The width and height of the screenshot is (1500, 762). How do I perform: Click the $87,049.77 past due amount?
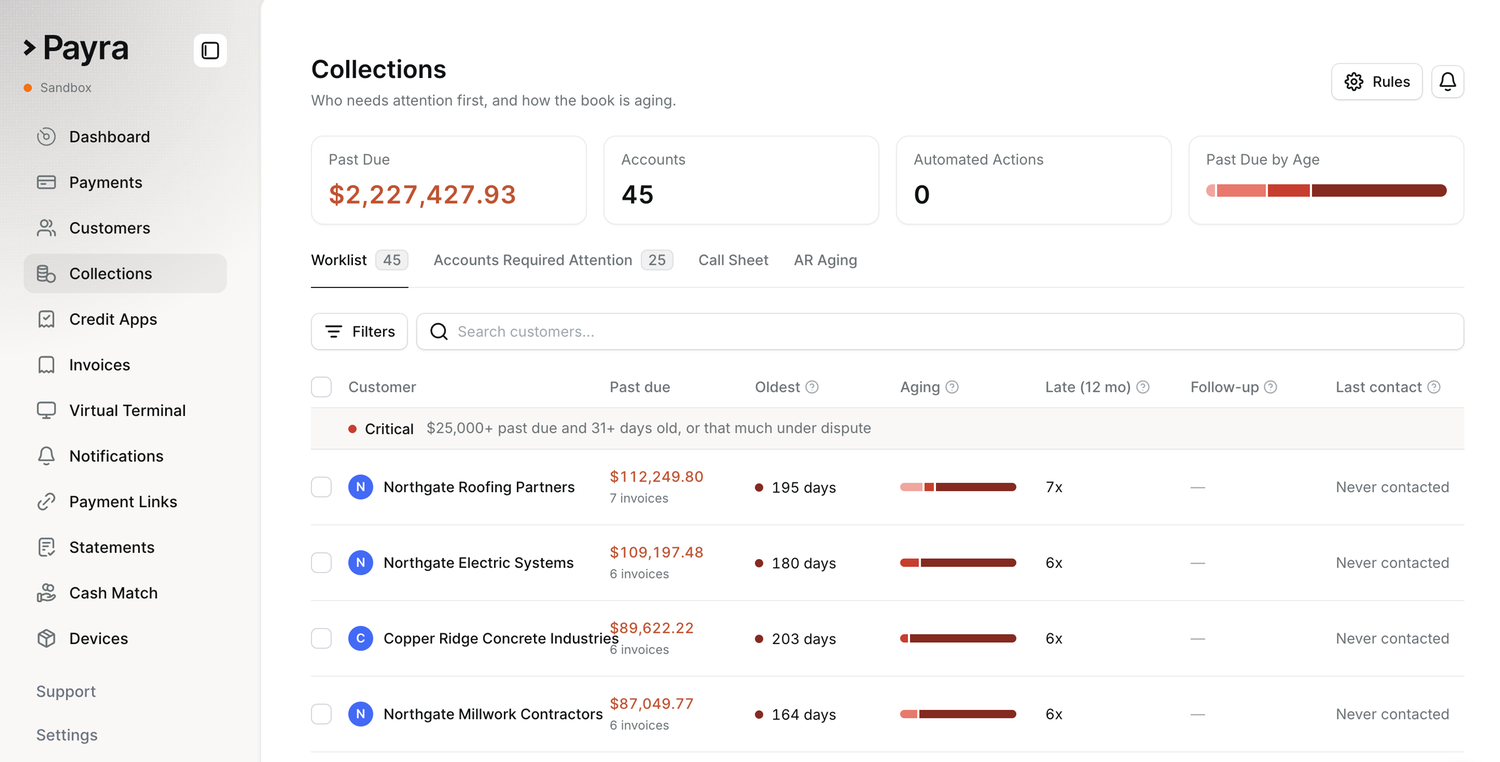tap(651, 704)
